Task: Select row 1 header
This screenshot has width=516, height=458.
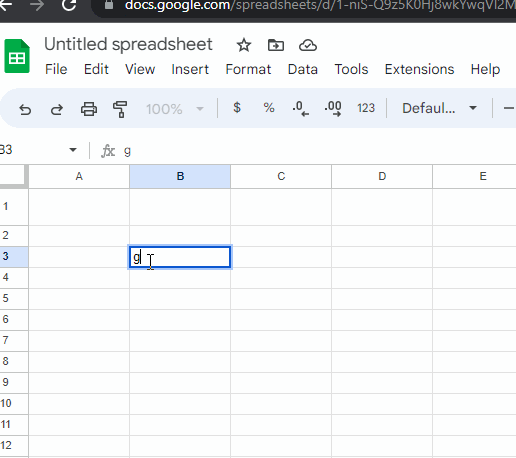Action: click(14, 207)
